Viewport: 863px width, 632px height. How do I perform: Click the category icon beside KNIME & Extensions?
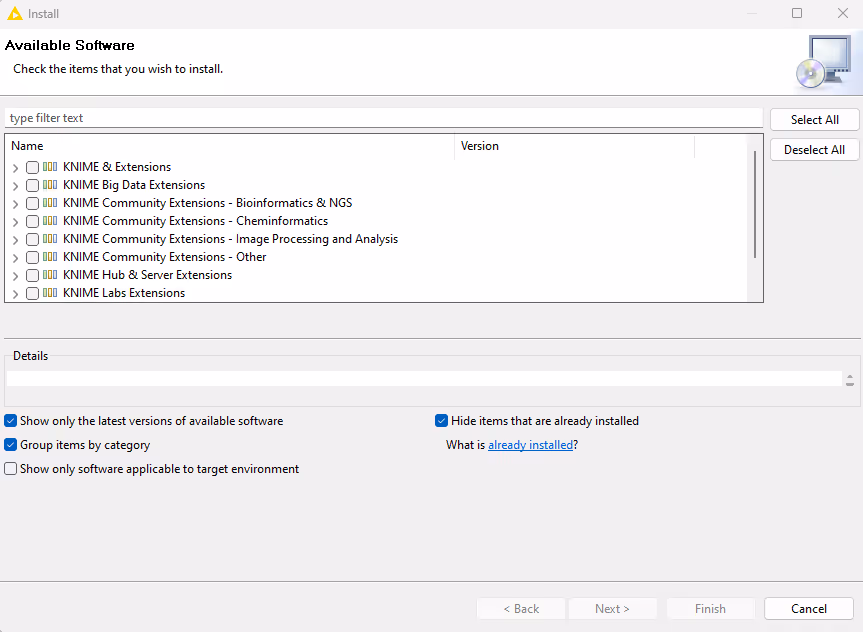tap(50, 167)
